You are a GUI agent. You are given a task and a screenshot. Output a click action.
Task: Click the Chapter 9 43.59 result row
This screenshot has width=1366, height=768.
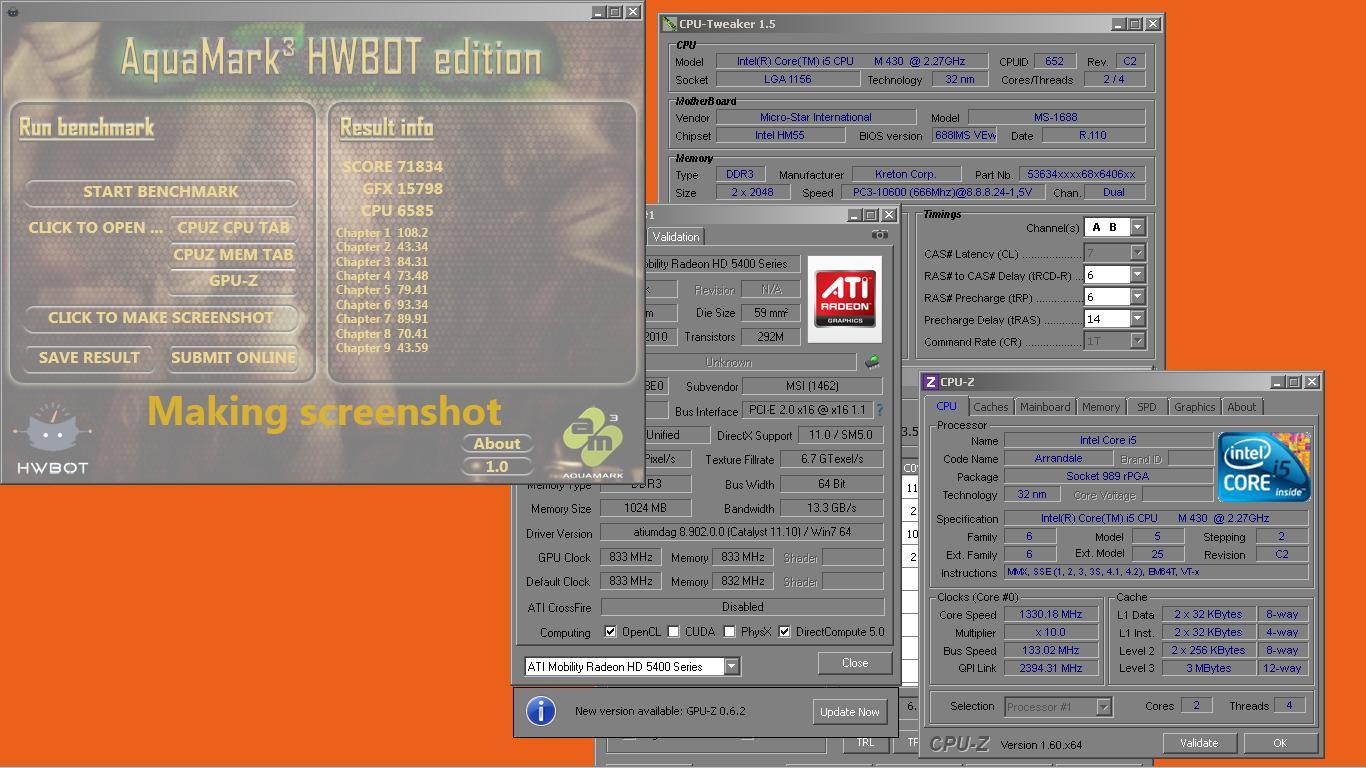pyautogui.click(x=382, y=348)
